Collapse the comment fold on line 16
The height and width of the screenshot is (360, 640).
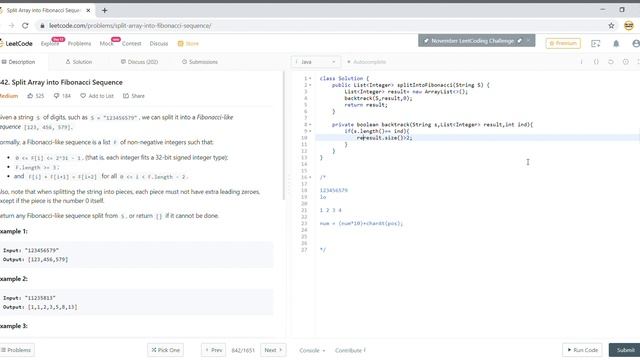click(x=310, y=177)
